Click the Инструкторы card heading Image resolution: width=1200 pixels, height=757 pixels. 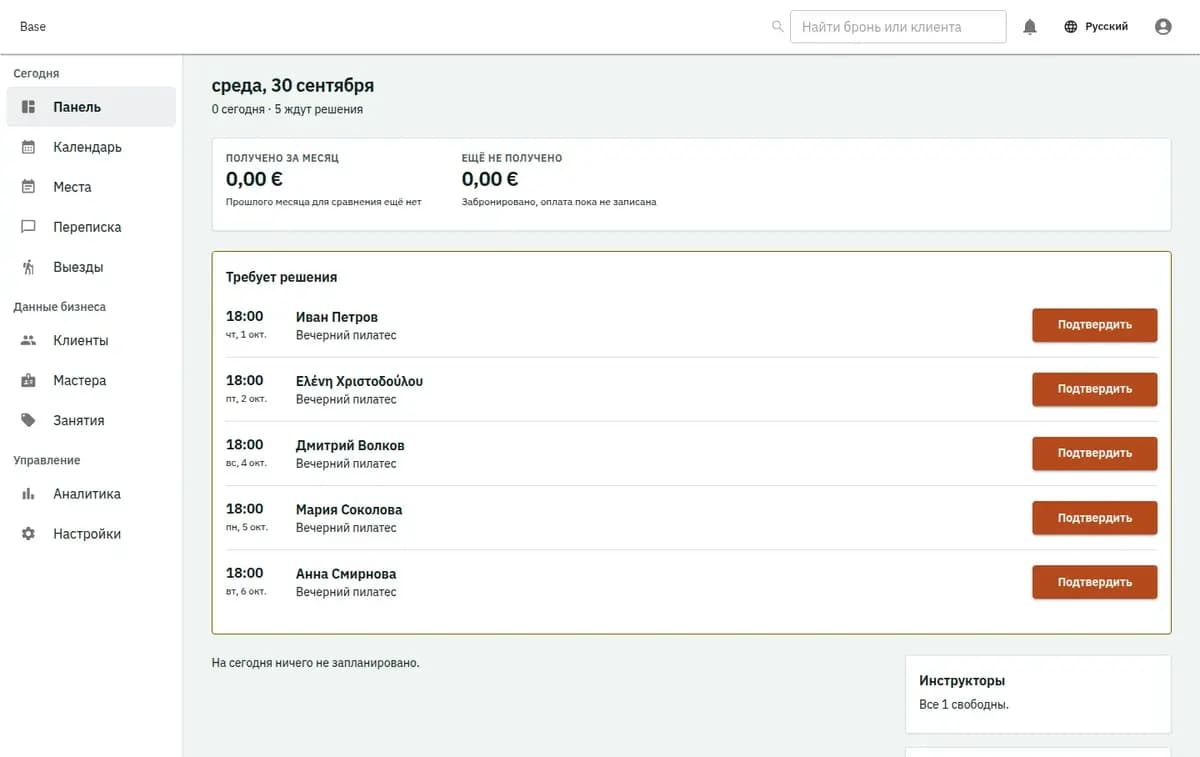pos(962,681)
